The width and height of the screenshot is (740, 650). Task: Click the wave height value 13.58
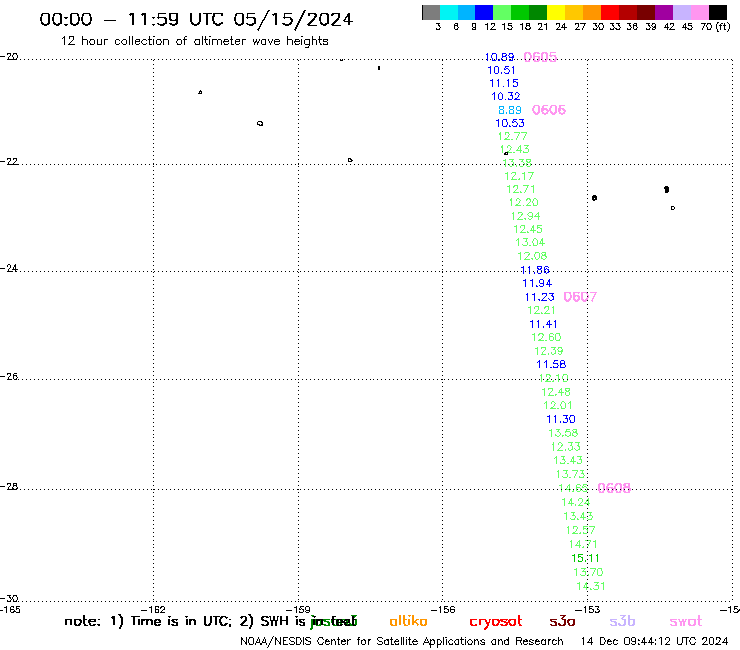(563, 433)
